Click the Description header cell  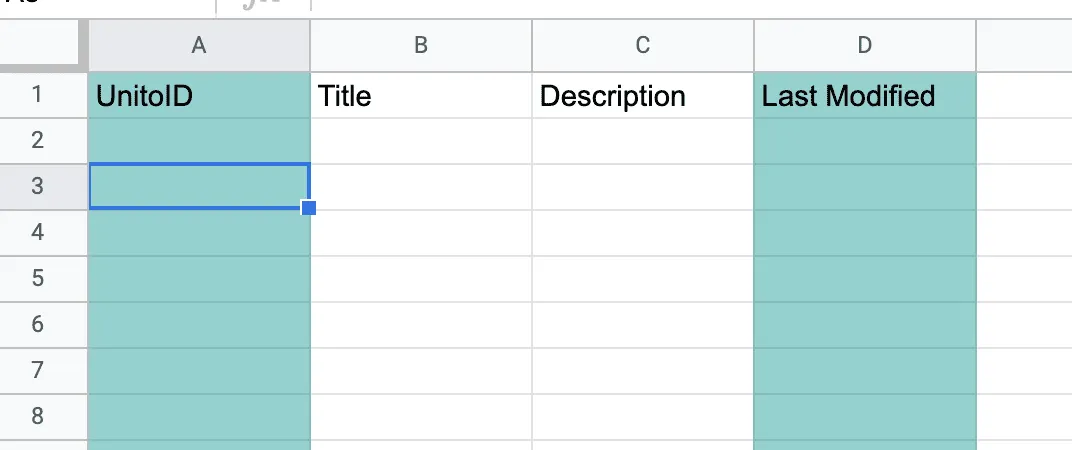pyautogui.click(x=643, y=95)
